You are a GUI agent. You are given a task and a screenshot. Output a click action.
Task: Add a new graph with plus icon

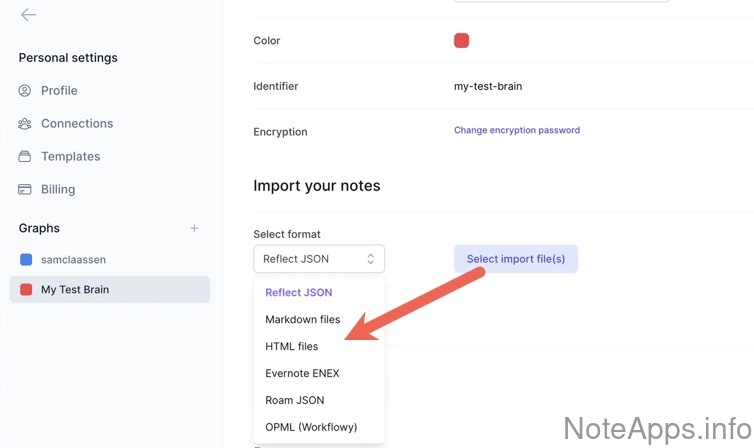194,228
